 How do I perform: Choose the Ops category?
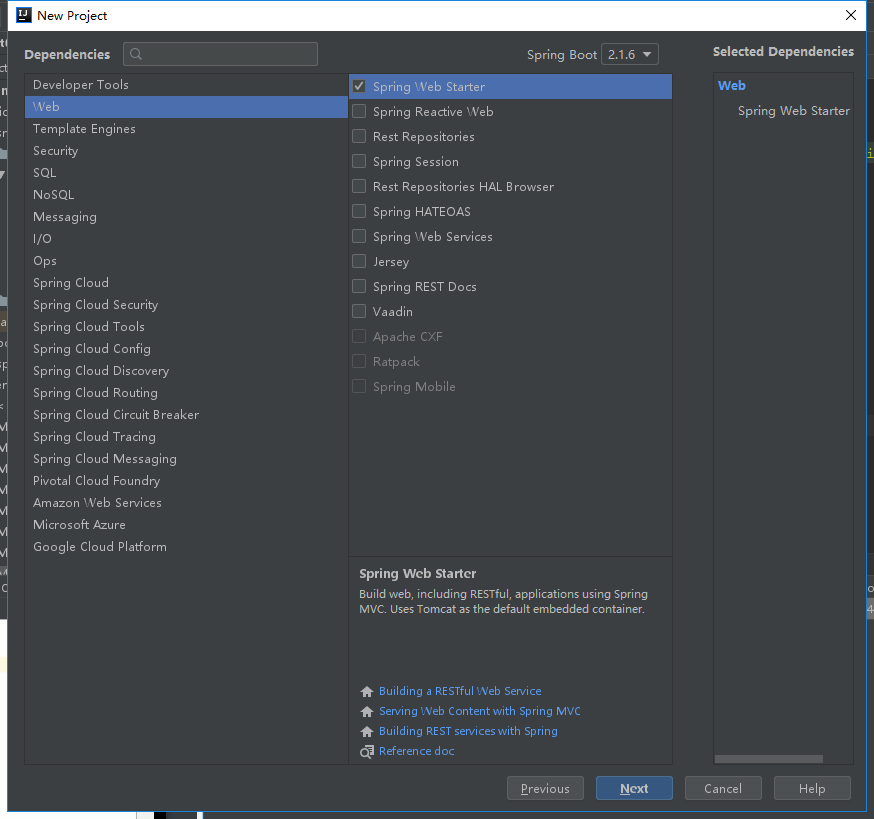[x=186, y=261]
